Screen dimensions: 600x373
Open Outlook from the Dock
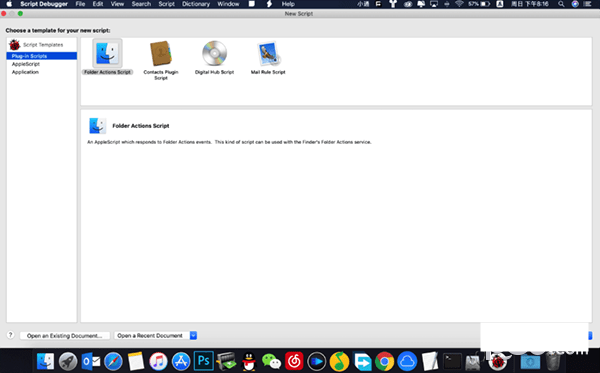[x=91, y=361]
